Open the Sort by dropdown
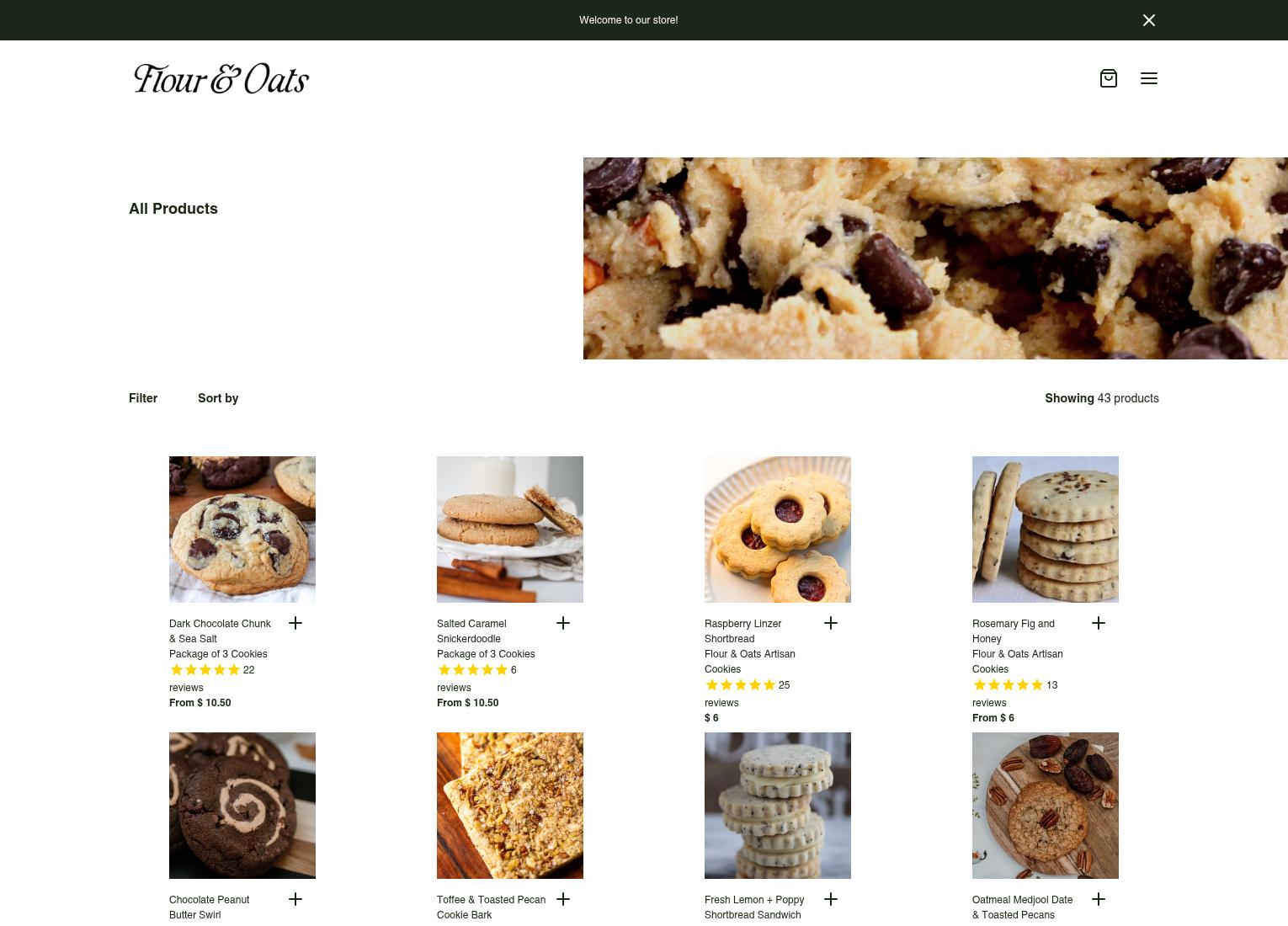This screenshot has height=926, width=1288. click(x=218, y=398)
